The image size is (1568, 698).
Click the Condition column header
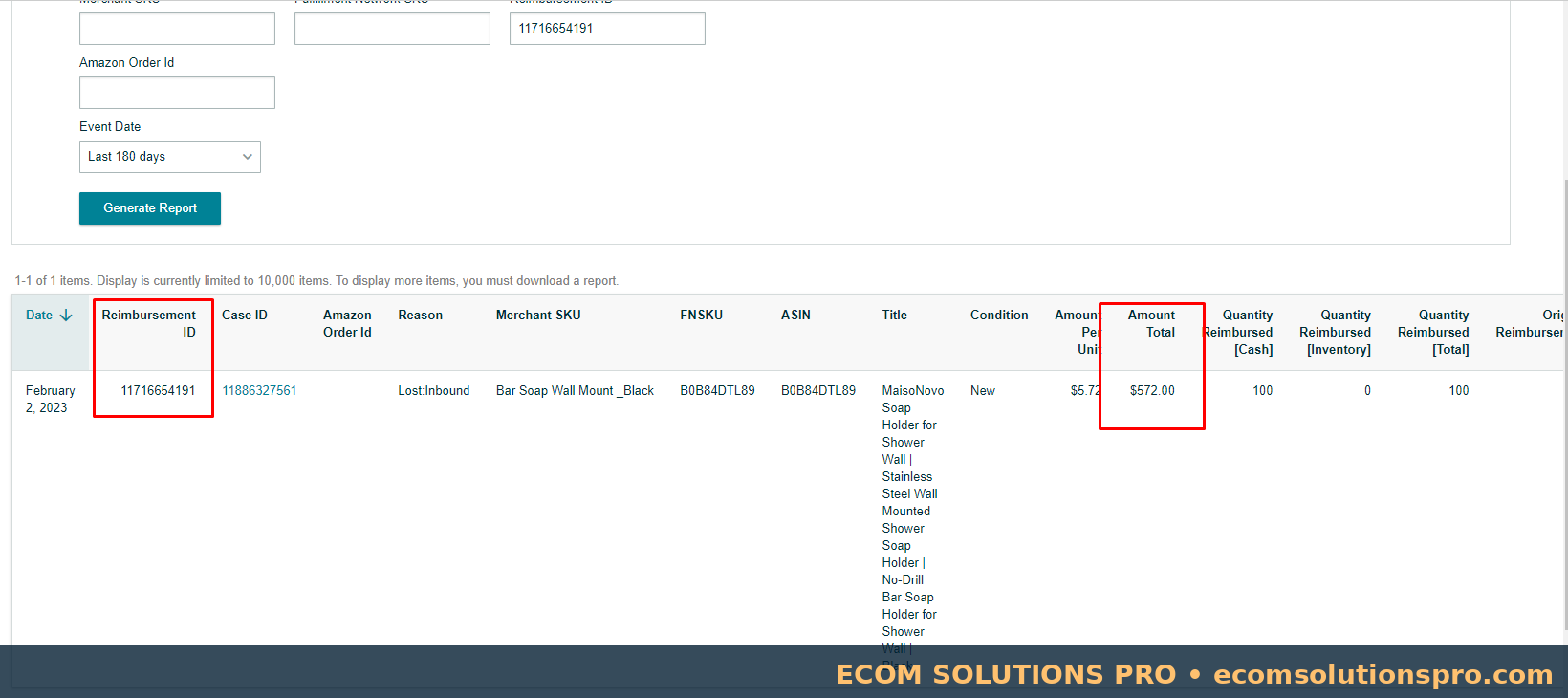tap(999, 315)
